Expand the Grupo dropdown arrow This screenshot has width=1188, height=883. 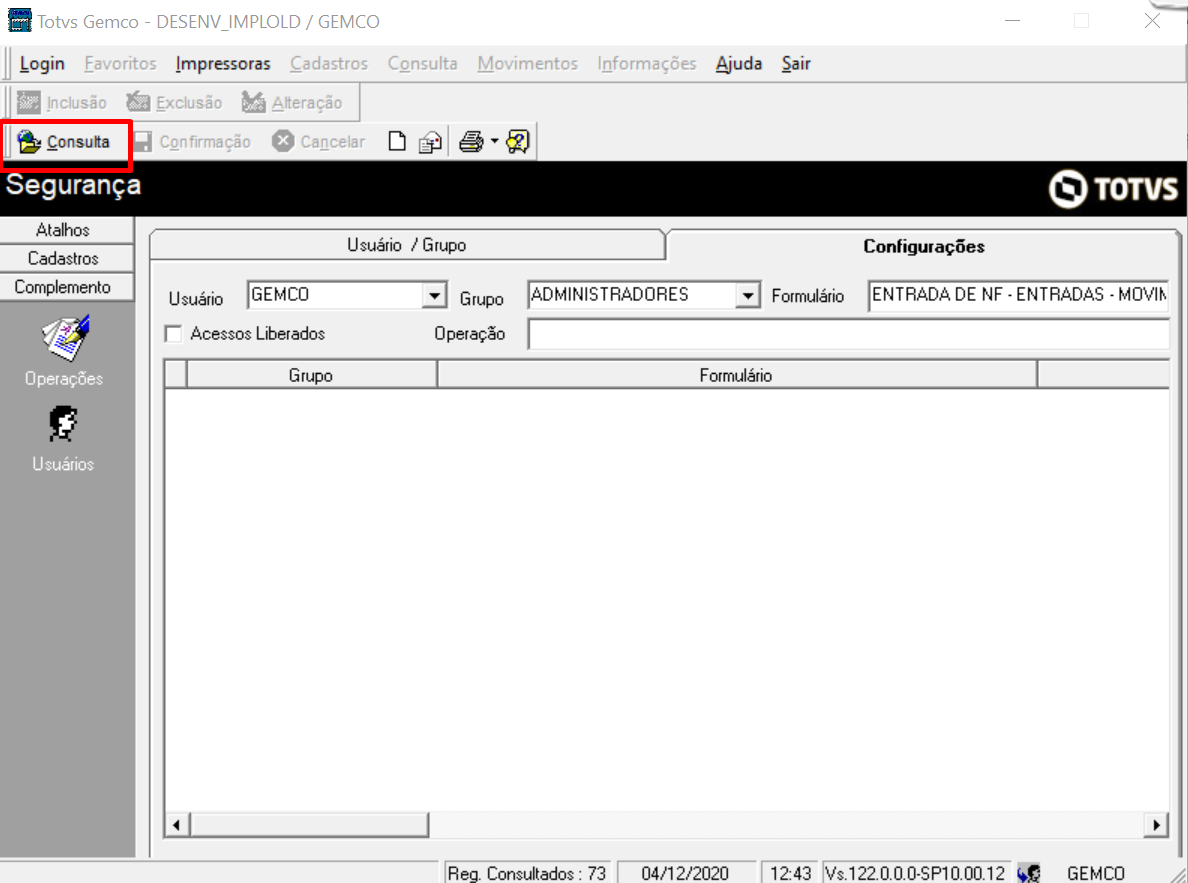tap(748, 295)
